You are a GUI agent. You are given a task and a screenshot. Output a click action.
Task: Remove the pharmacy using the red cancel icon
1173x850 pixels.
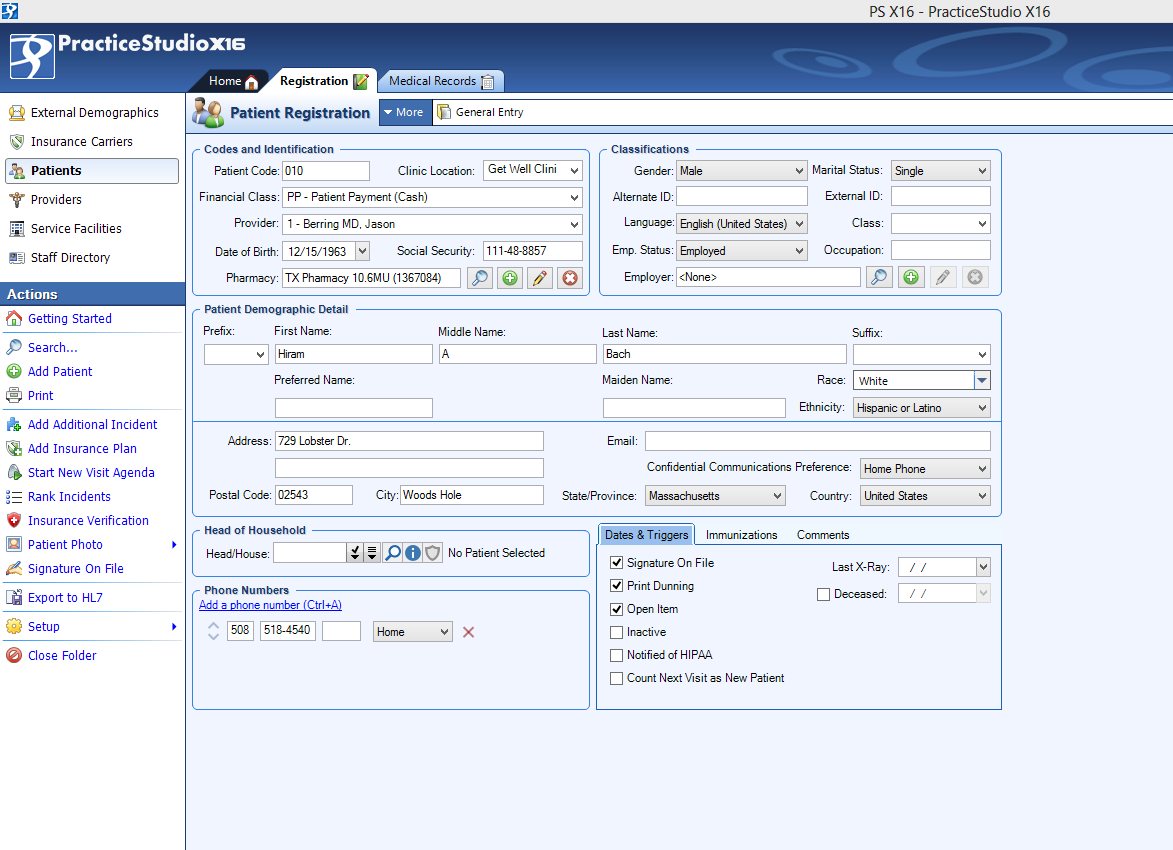569,277
